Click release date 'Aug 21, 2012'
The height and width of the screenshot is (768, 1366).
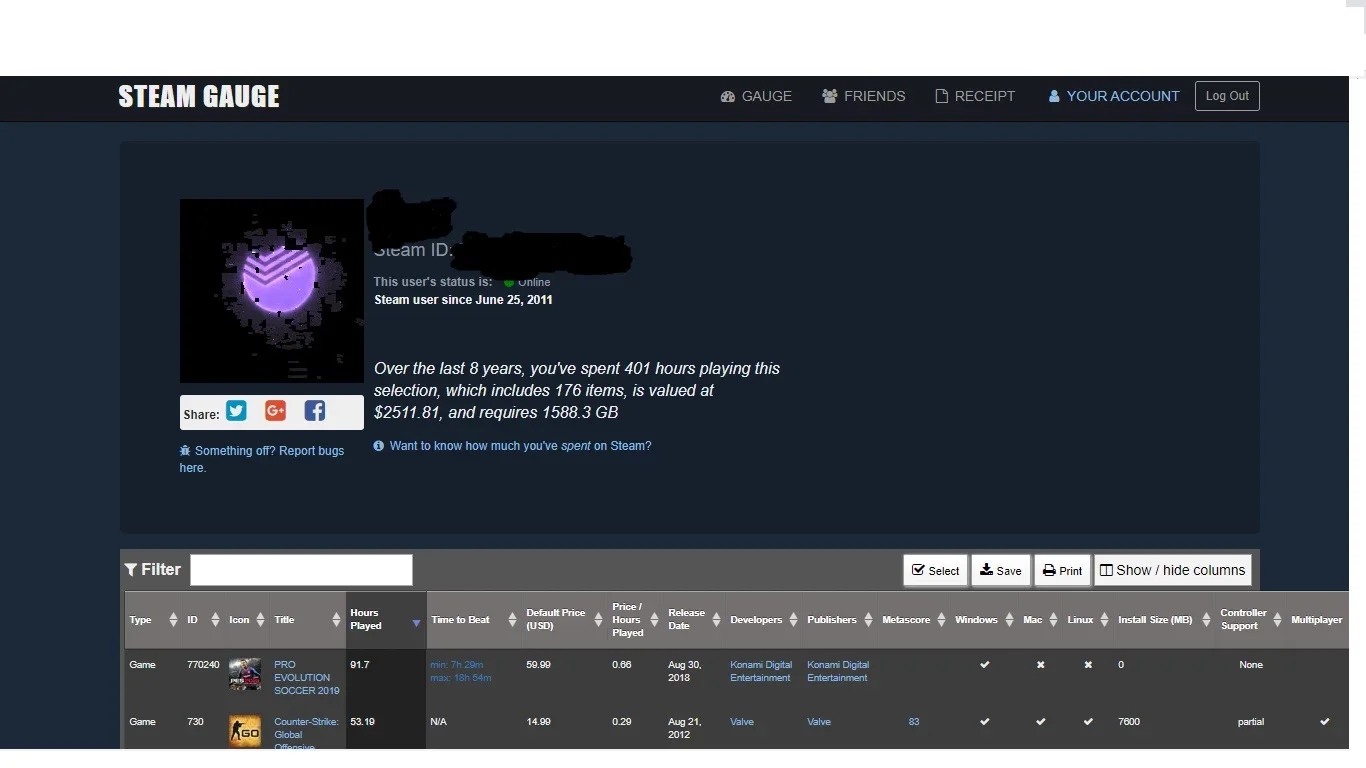687,728
